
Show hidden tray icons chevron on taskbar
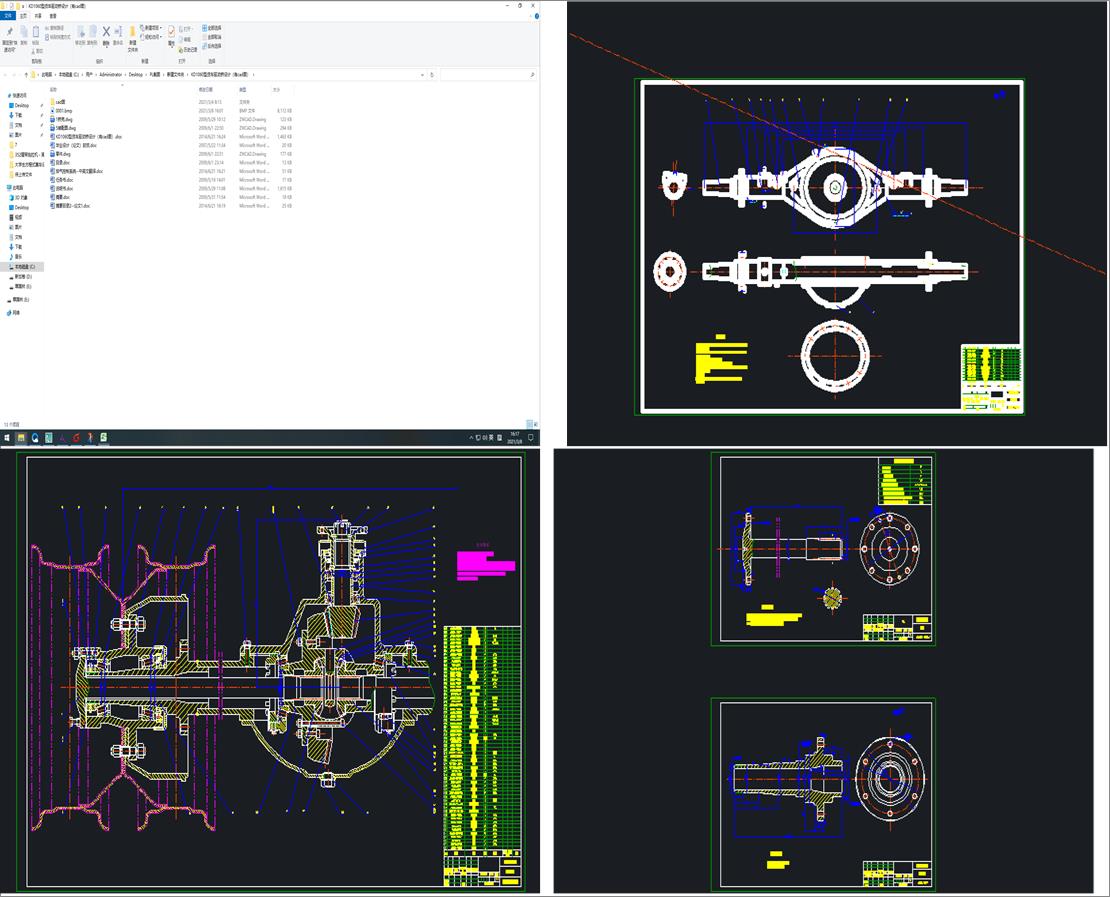tap(471, 438)
